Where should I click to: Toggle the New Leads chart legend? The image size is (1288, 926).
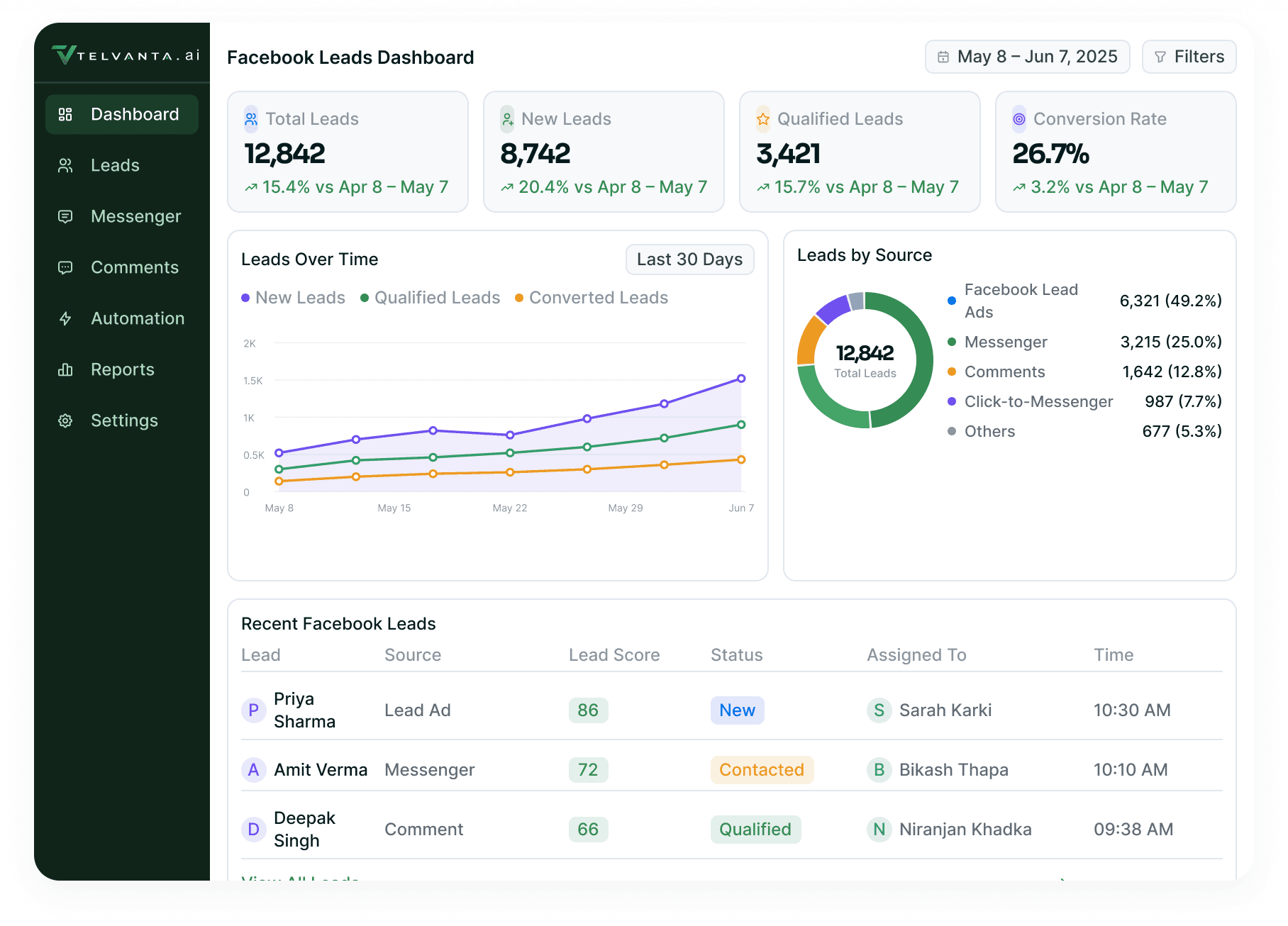click(293, 298)
